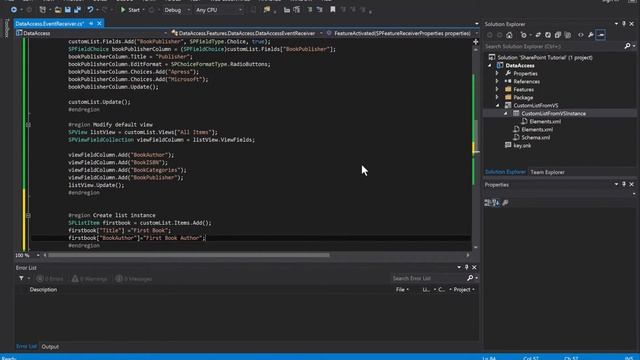640x360 pixels.
Task: Select key.snk in Solution Explorer
Action: coord(522,146)
